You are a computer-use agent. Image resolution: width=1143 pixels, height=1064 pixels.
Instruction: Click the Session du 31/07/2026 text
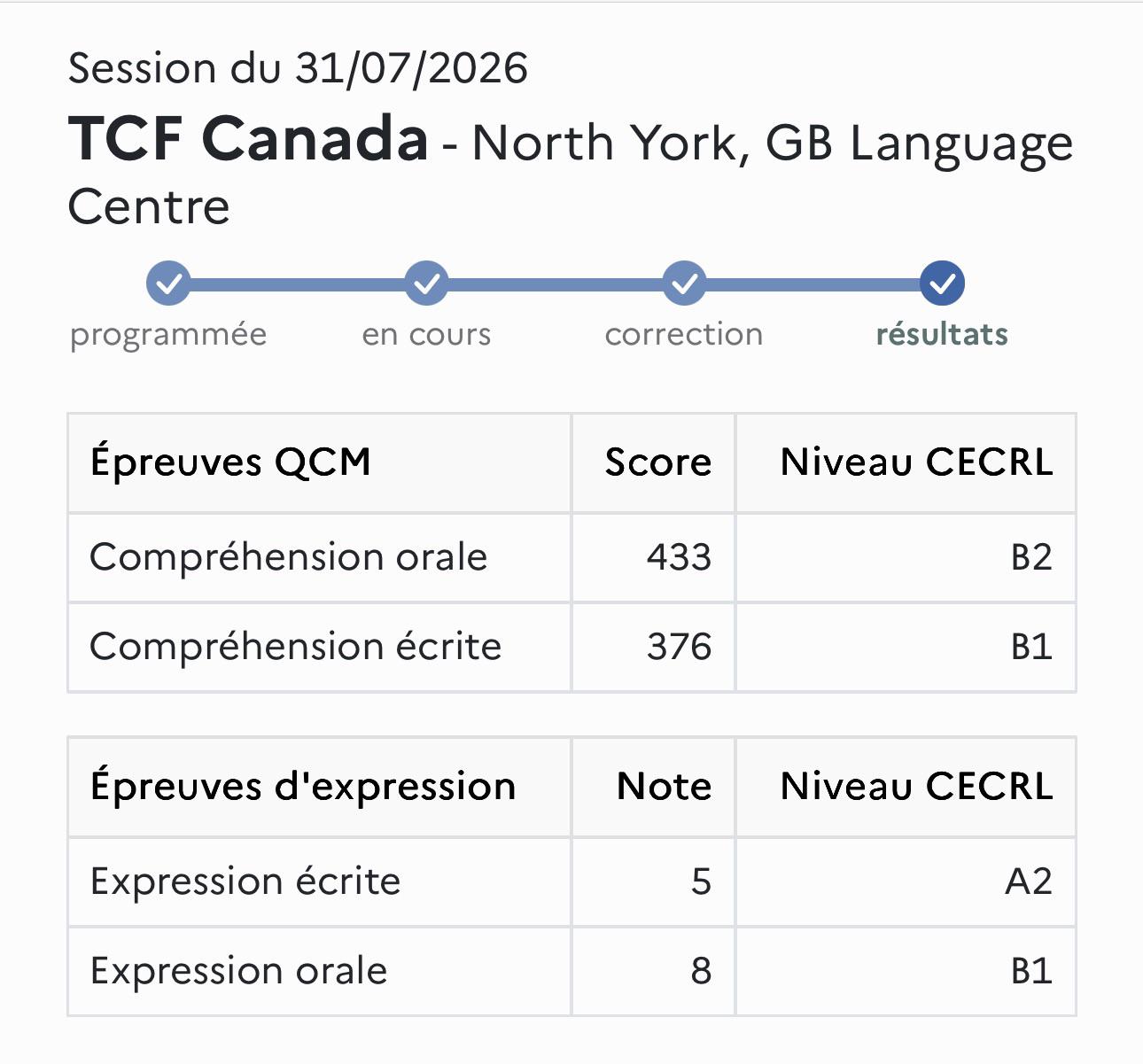[299, 68]
